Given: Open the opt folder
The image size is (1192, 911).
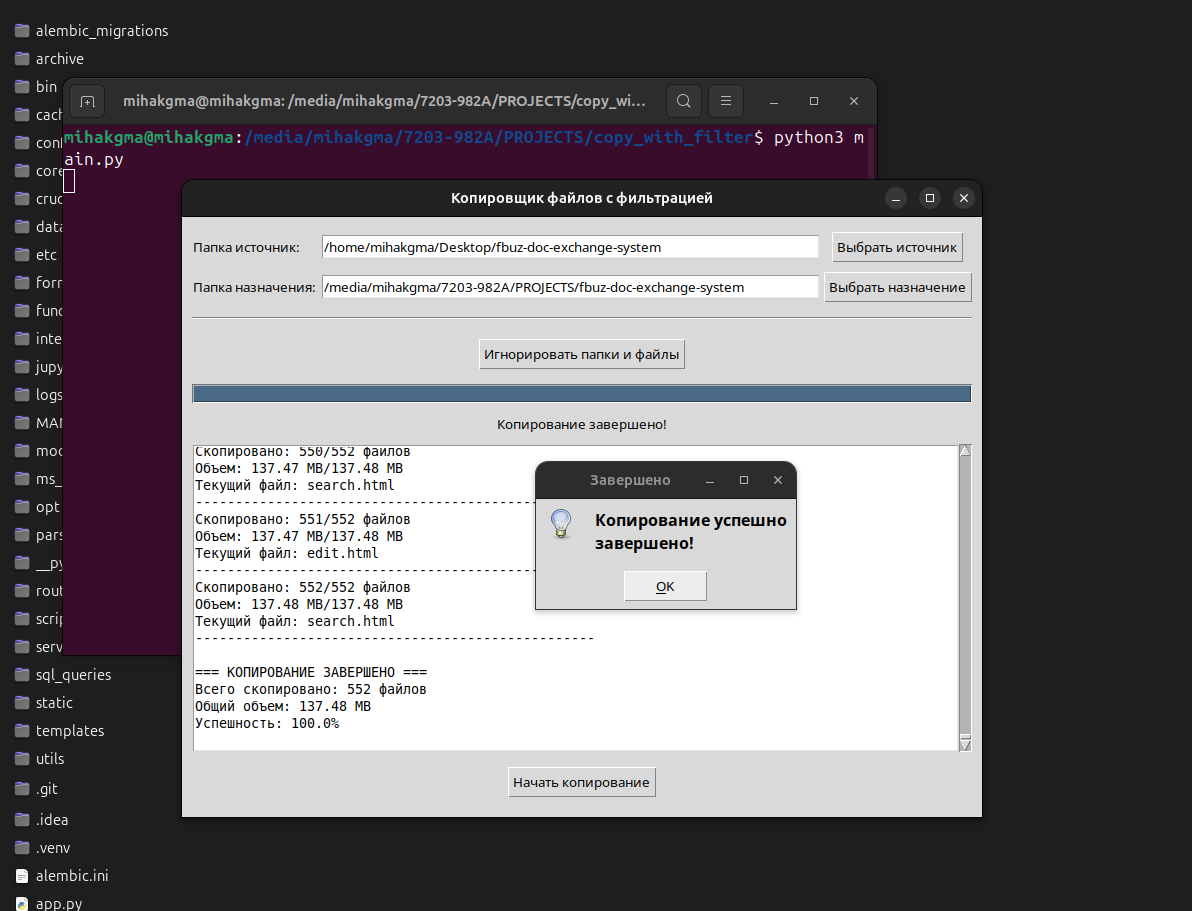Looking at the screenshot, I should (36, 507).
